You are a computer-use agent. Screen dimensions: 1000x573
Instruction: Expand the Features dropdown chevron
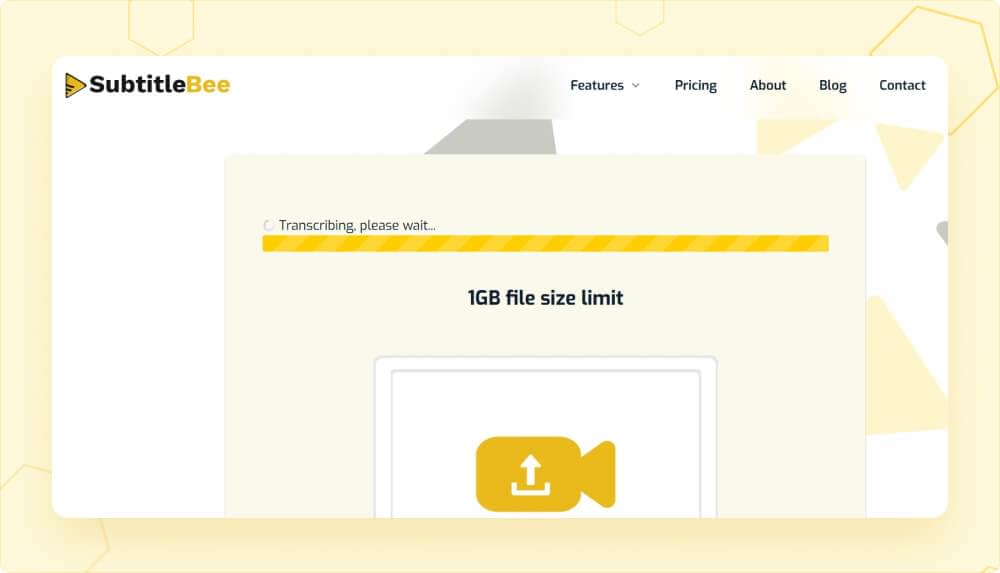(635, 86)
